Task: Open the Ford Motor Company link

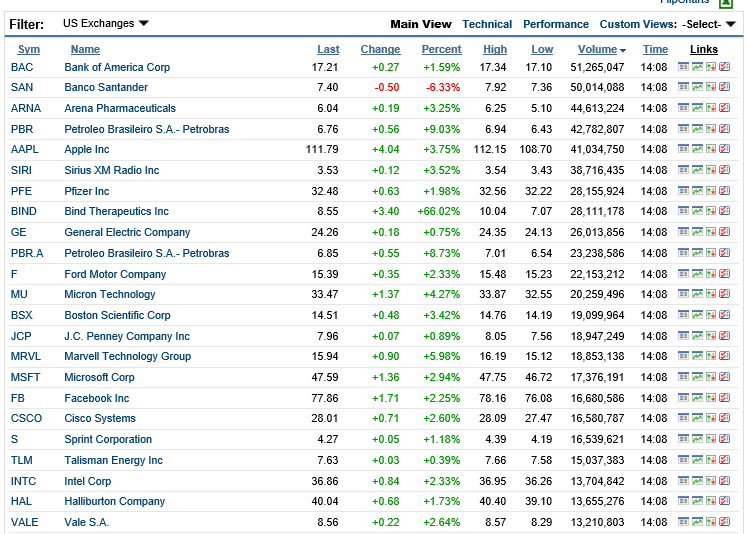Action: [x=115, y=274]
